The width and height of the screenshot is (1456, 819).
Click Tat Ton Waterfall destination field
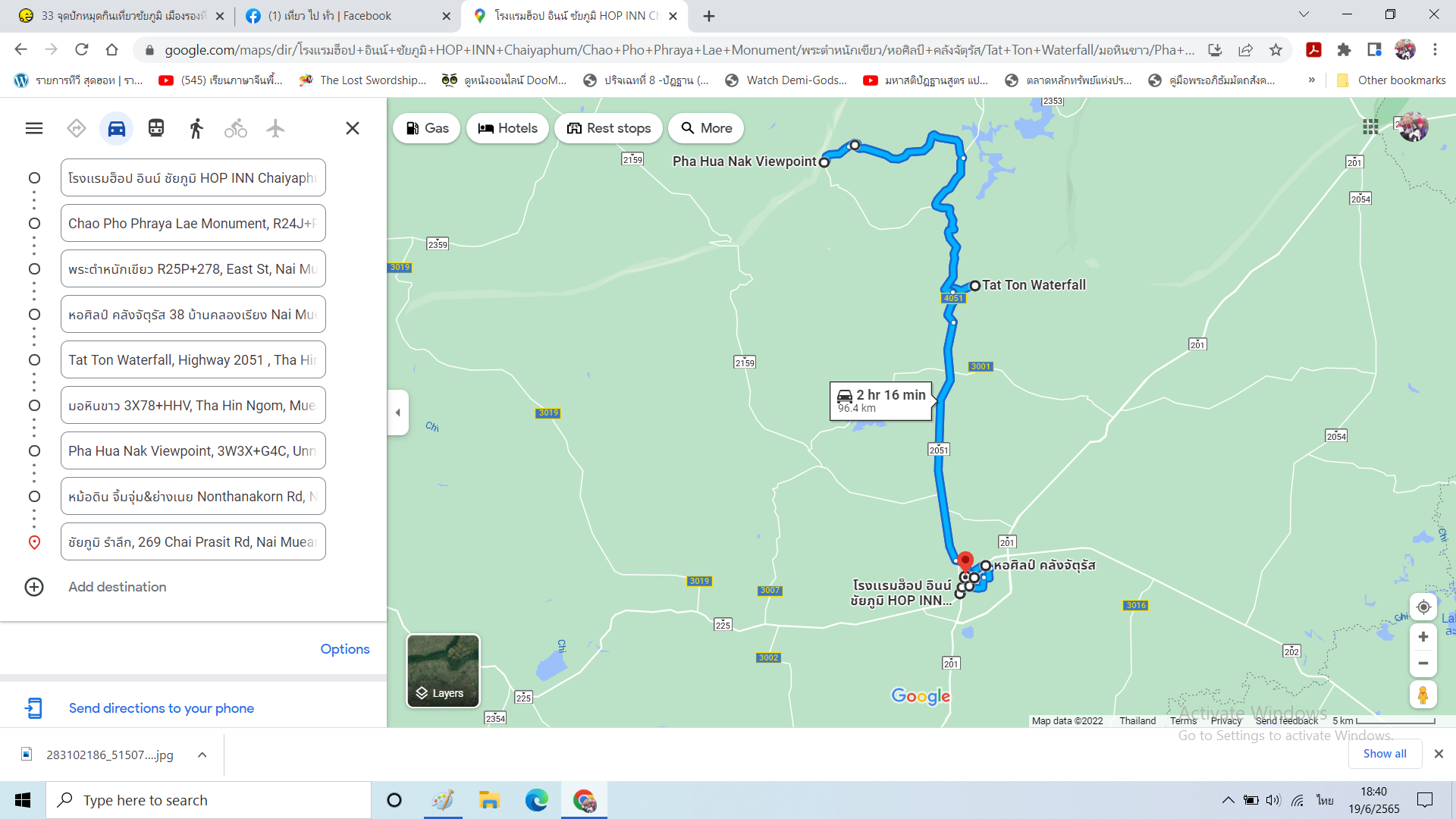[x=193, y=359]
